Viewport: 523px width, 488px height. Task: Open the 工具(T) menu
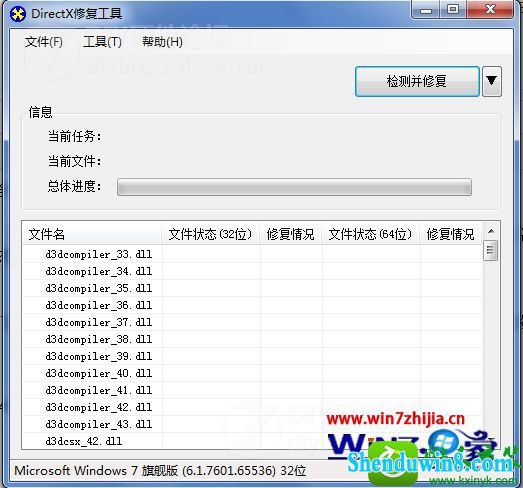click(102, 42)
